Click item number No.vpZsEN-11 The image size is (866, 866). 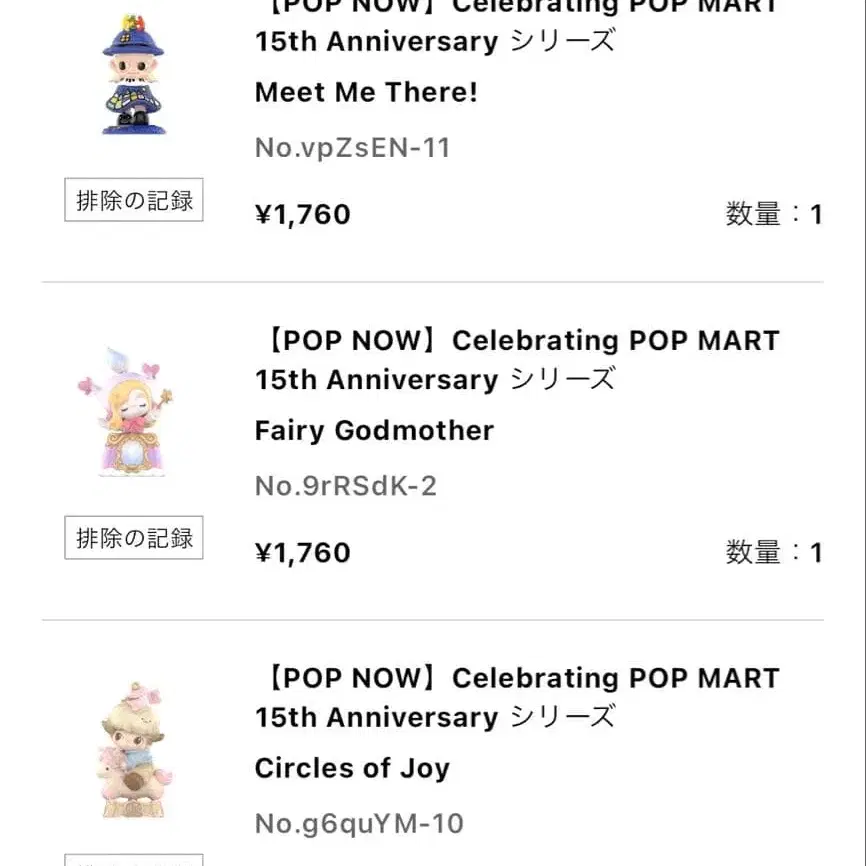[352, 148]
